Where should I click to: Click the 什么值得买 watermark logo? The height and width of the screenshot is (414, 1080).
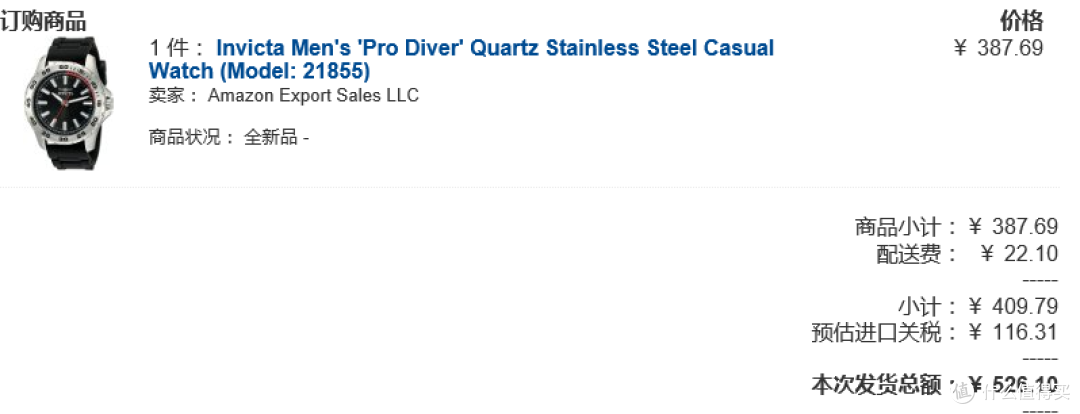(x=1012, y=393)
